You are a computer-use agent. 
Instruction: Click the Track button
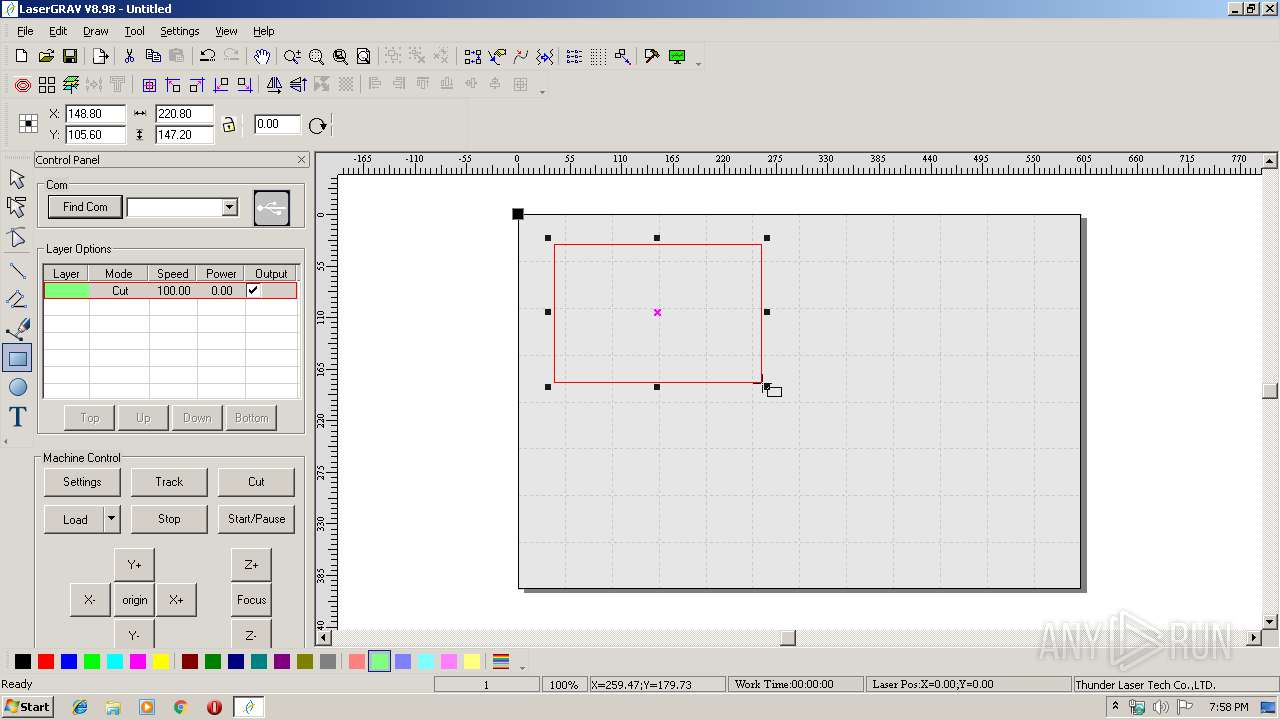click(169, 482)
